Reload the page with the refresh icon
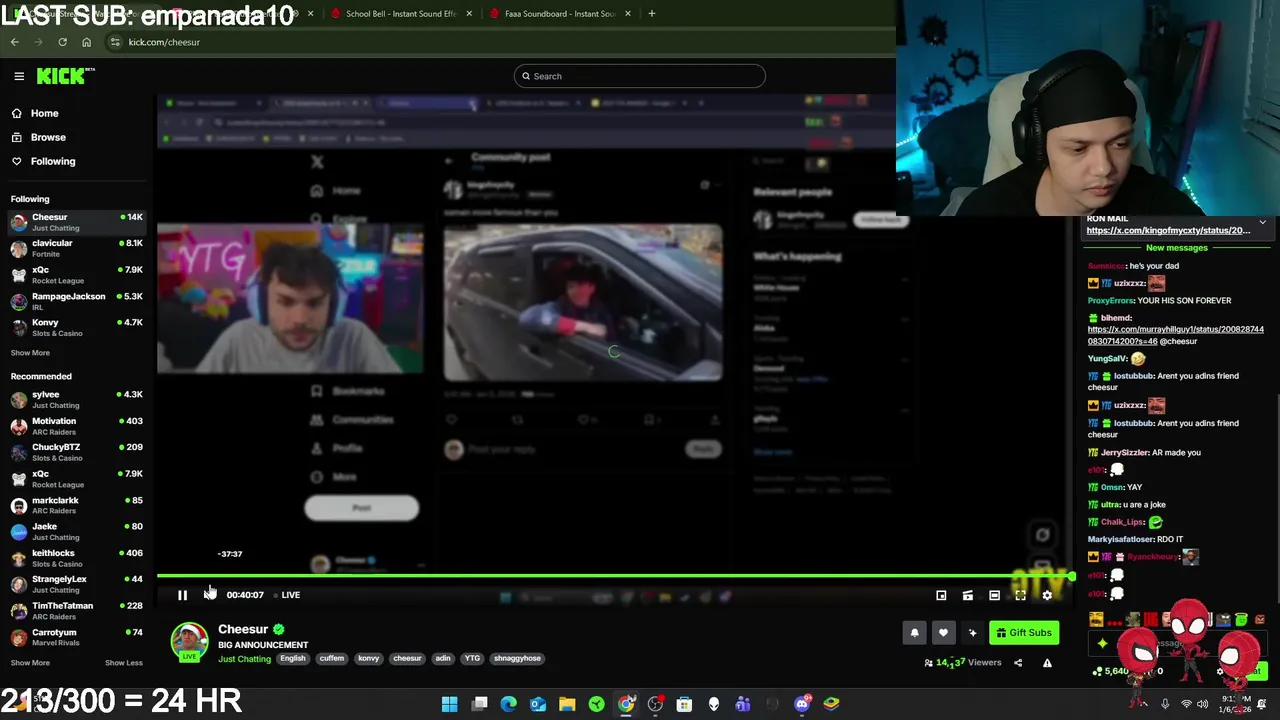The width and height of the screenshot is (1280, 720). click(x=62, y=42)
